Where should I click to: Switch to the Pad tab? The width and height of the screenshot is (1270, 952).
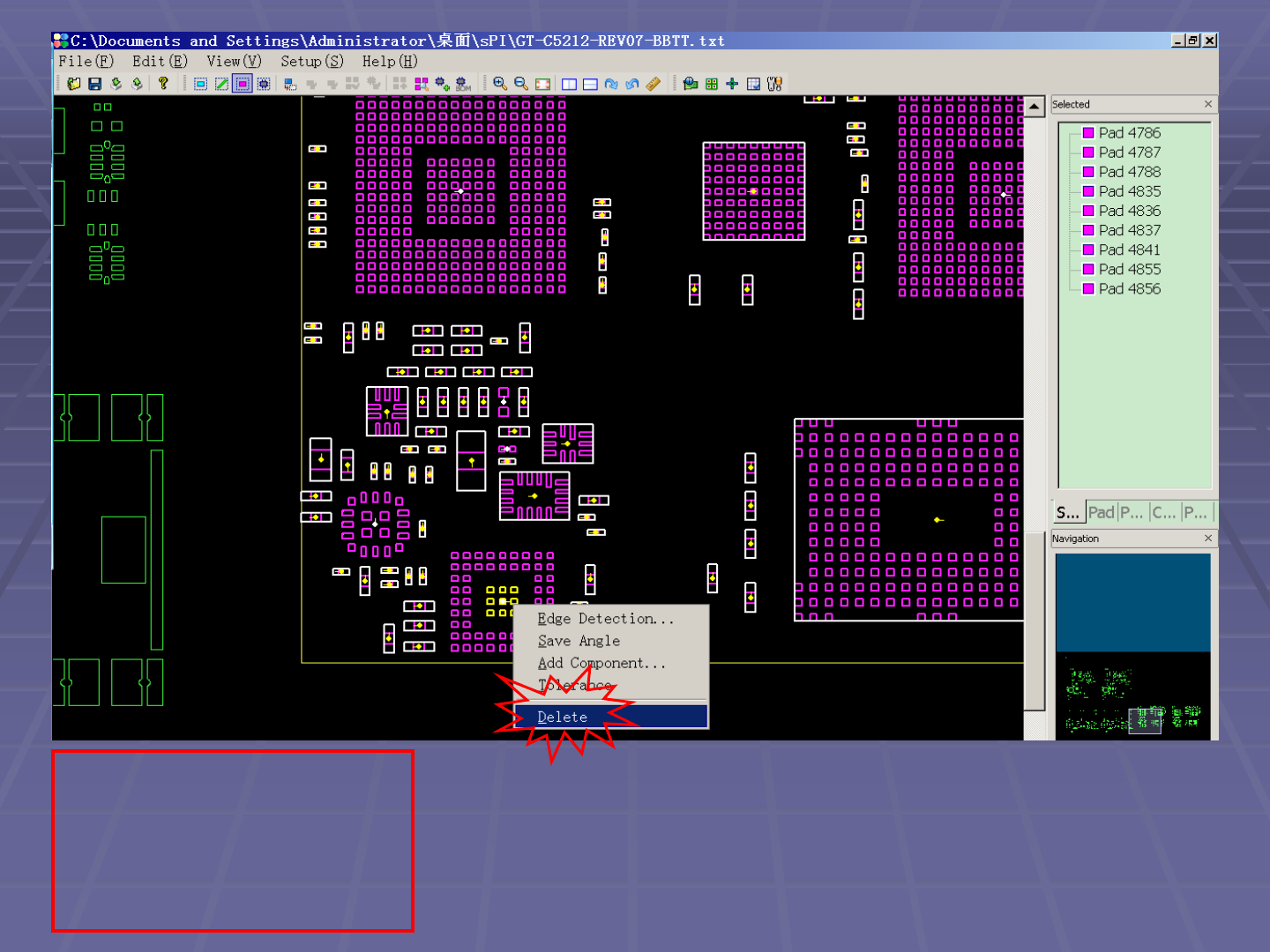pyautogui.click(x=1101, y=512)
